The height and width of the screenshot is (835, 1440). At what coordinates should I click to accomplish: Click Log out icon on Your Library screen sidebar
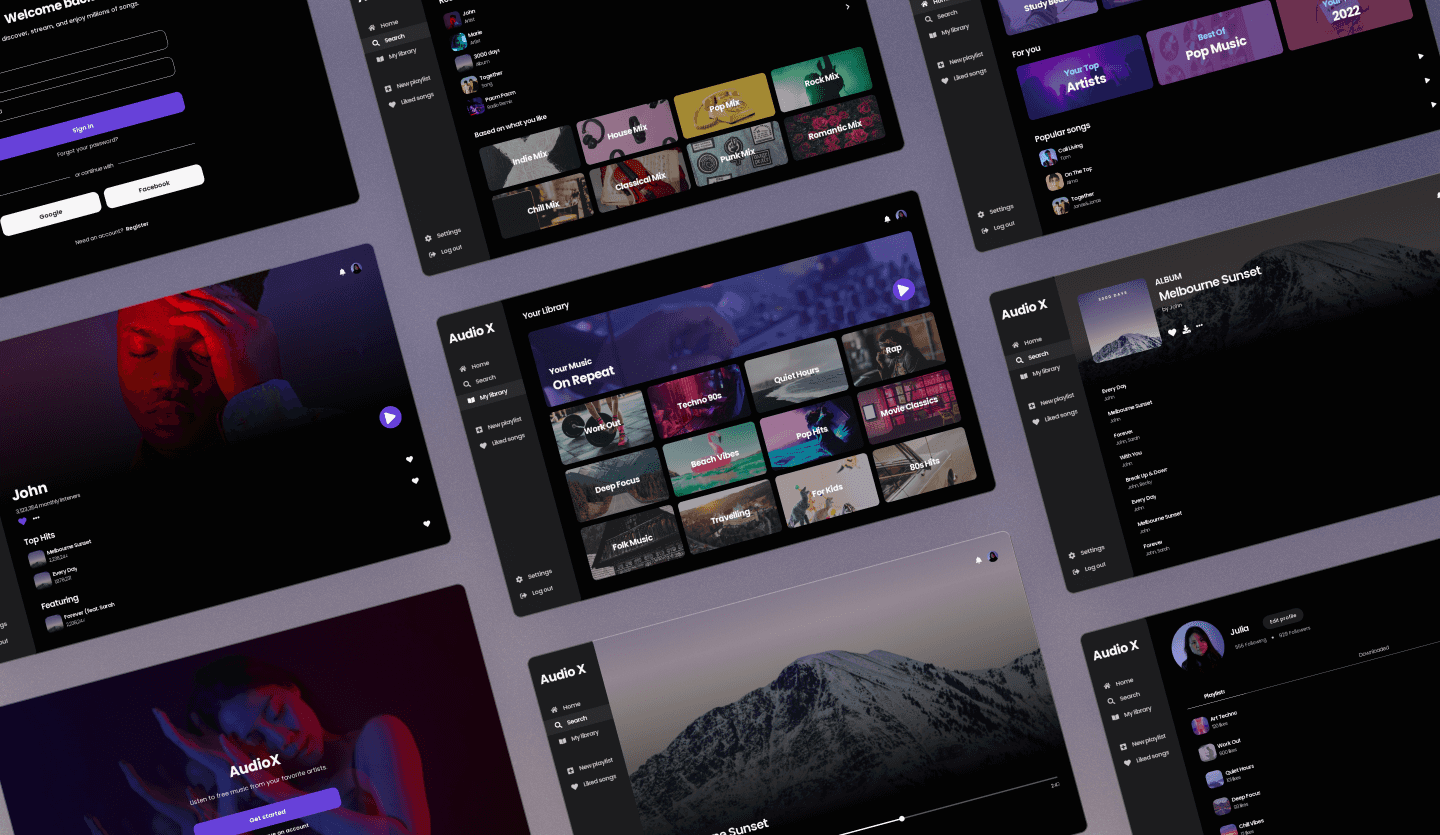524,595
